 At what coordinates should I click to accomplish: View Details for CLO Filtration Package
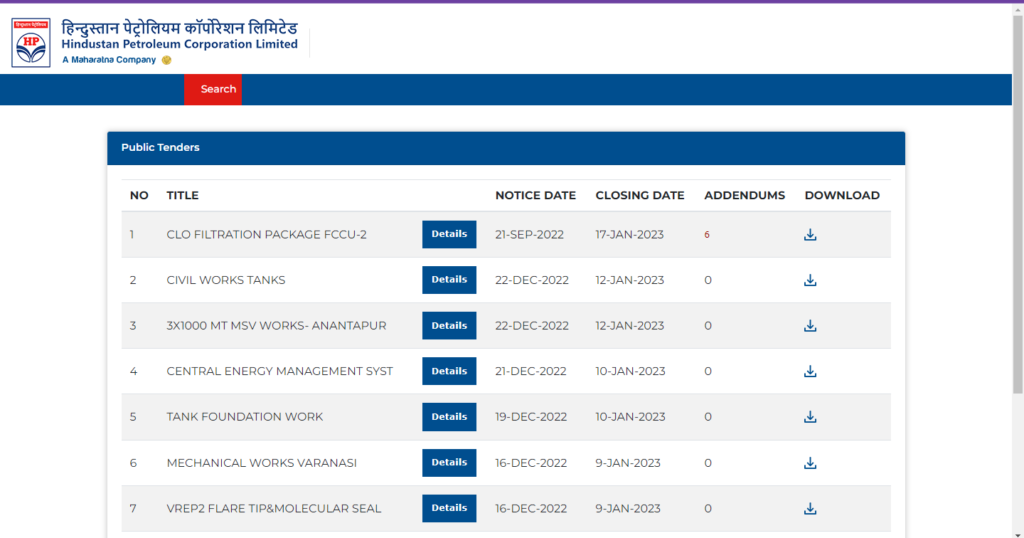[x=449, y=234]
